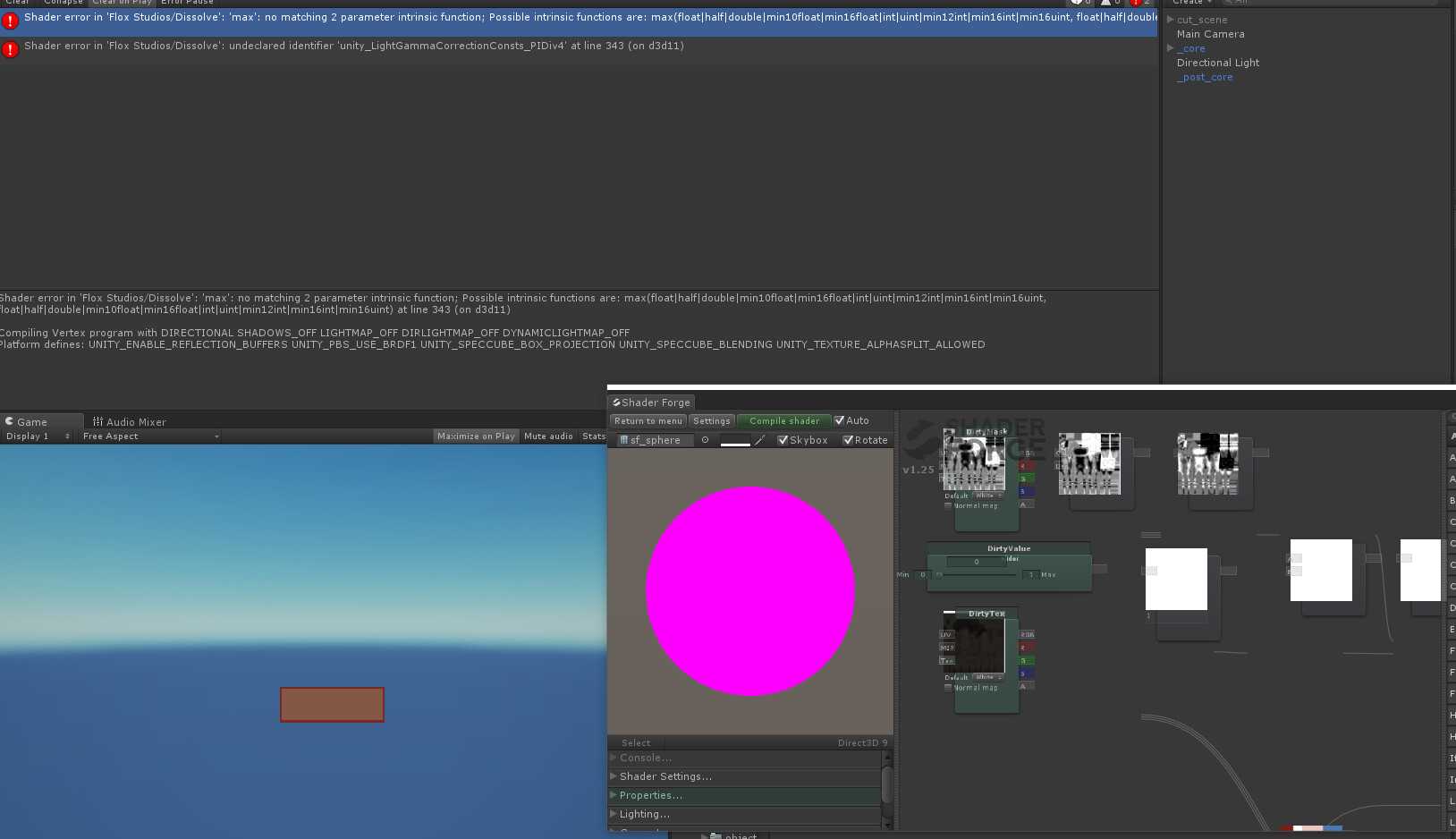Disable the Auto compile checkbox
The image size is (1456, 839).
[x=839, y=420]
